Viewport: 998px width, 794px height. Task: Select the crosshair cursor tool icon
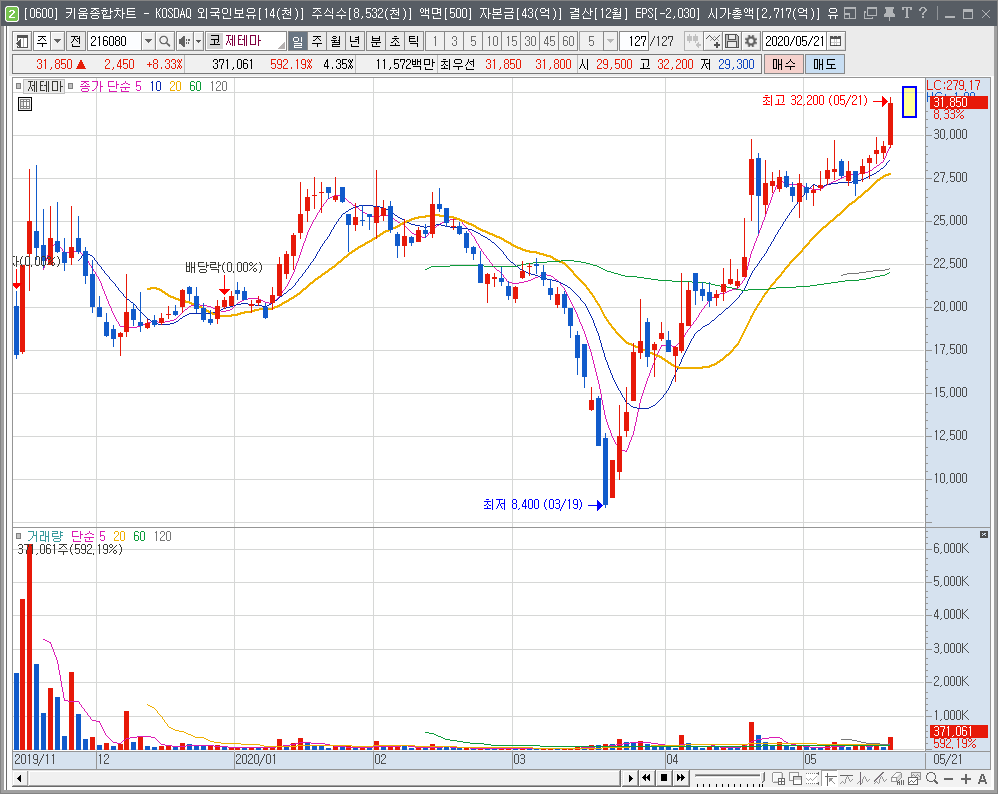coord(830,778)
